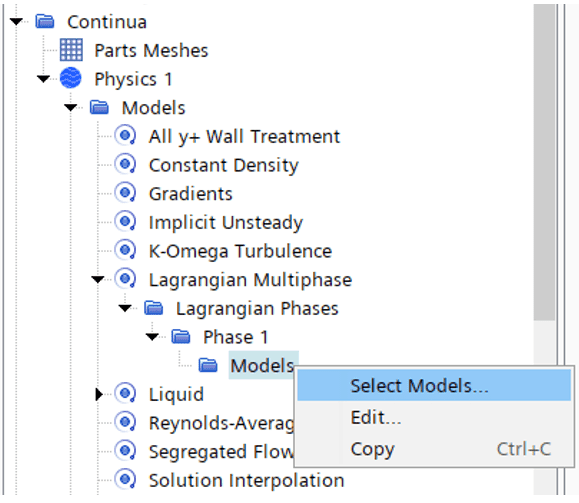Click the Reynolds-Averaged model icon
This screenshot has height=503, width=579.
(125, 422)
